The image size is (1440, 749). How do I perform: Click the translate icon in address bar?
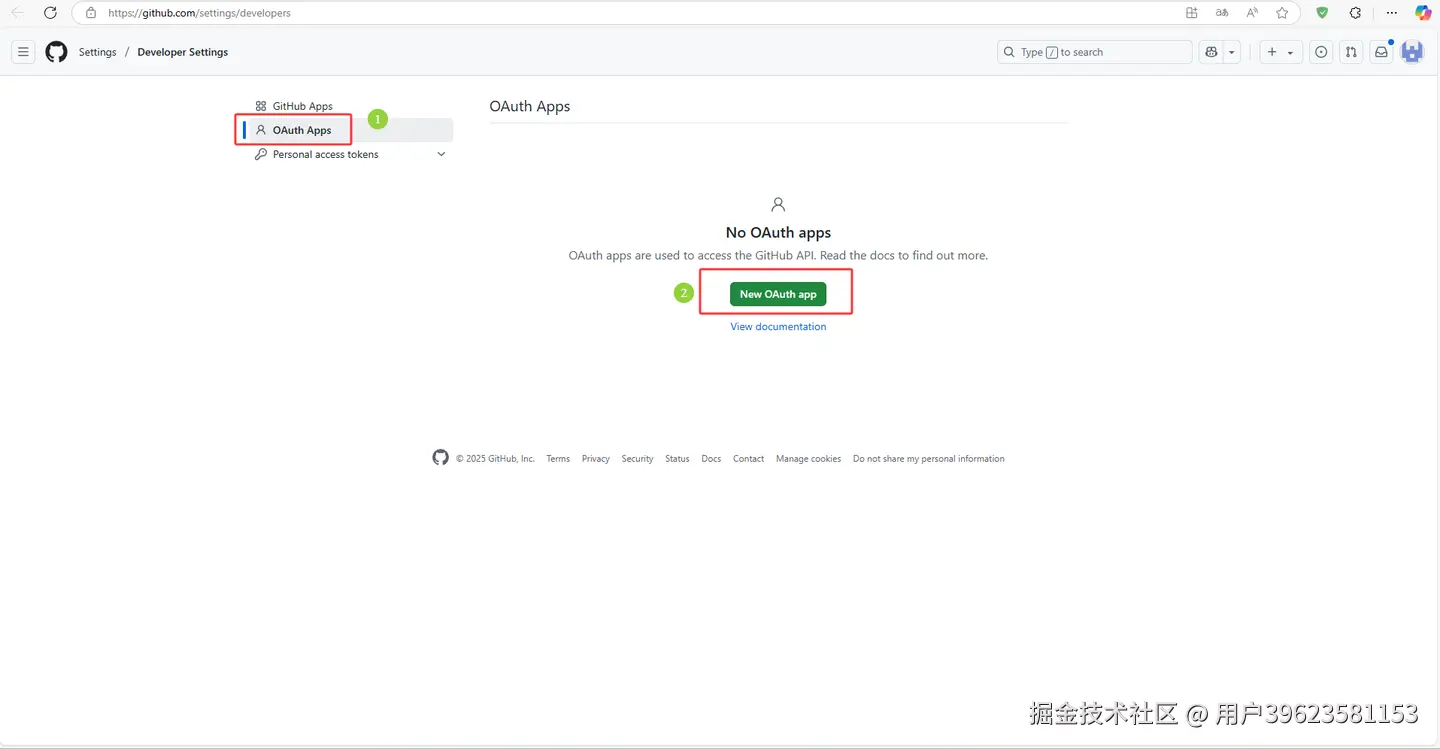[x=1221, y=13]
